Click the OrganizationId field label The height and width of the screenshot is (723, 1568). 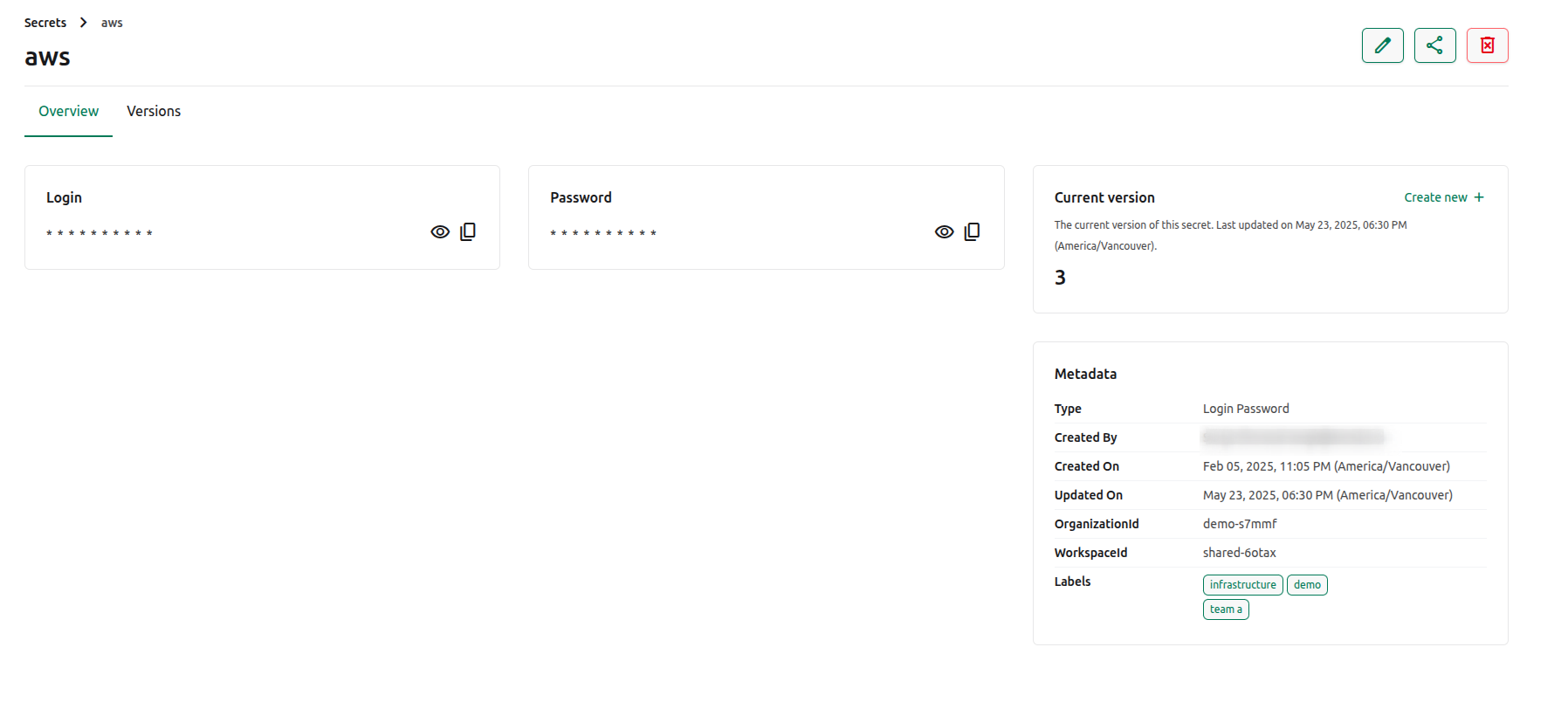[1097, 524]
